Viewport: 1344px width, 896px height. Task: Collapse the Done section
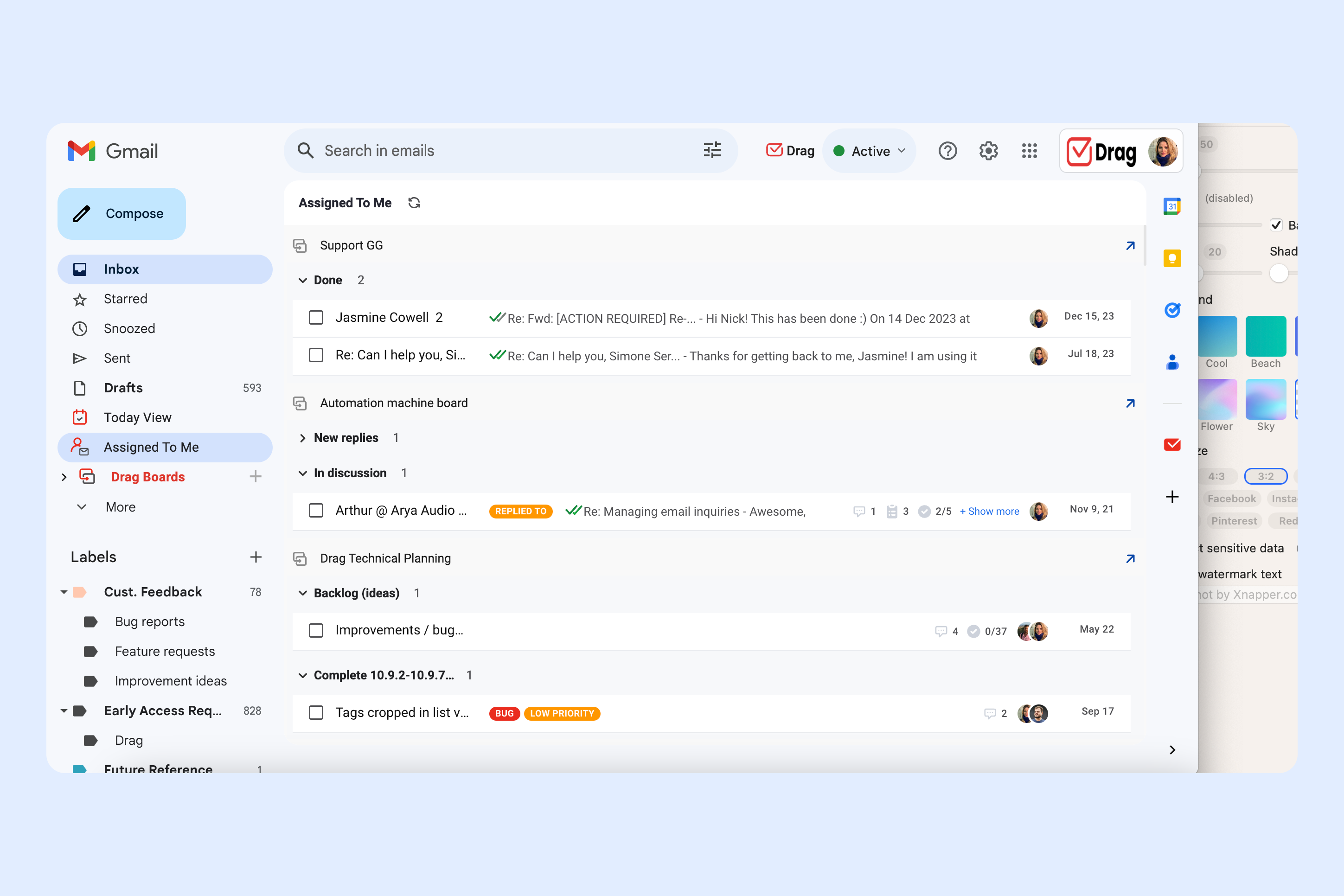[x=303, y=281]
